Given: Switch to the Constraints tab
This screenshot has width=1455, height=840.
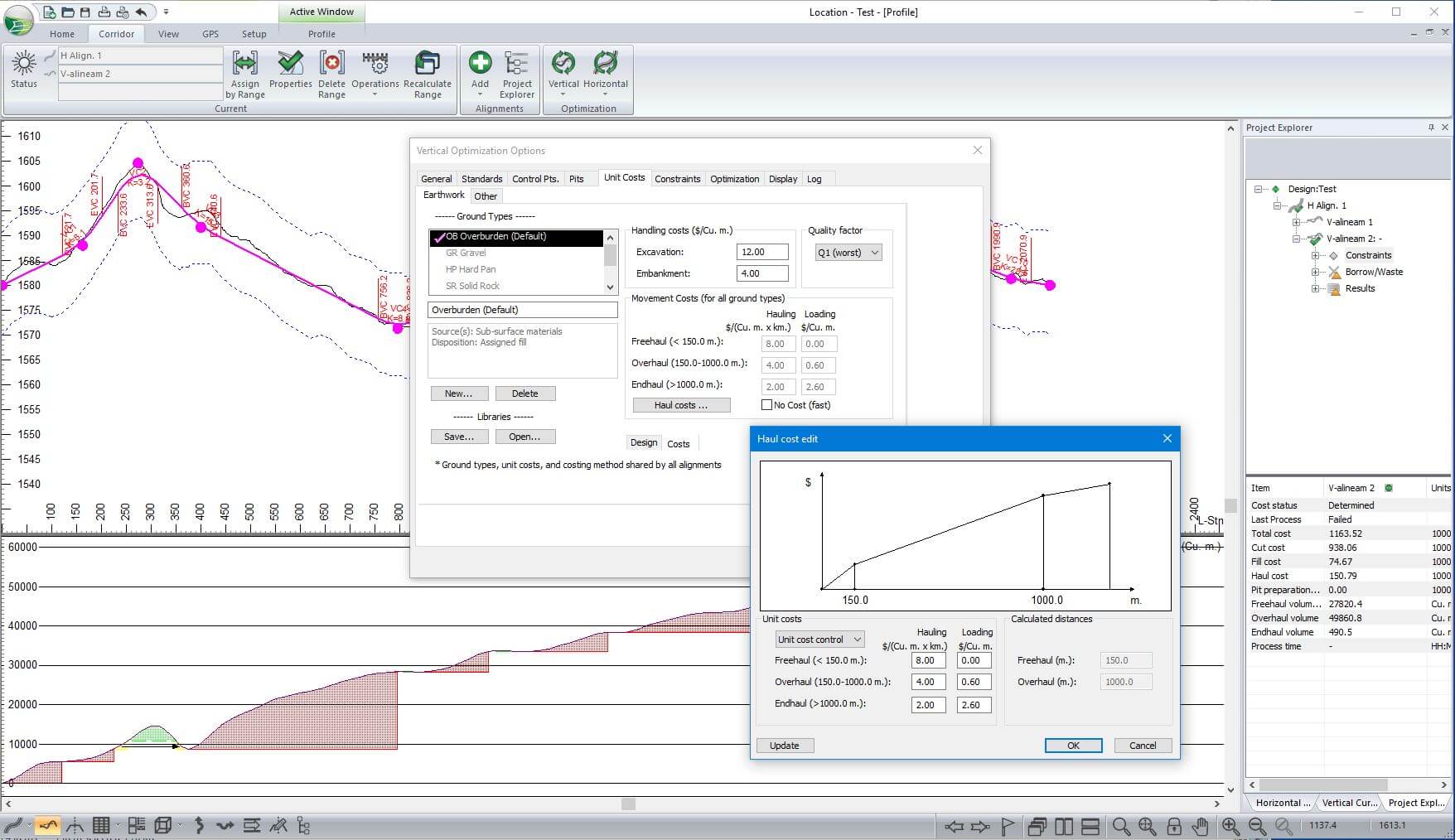Looking at the screenshot, I should (x=677, y=179).
